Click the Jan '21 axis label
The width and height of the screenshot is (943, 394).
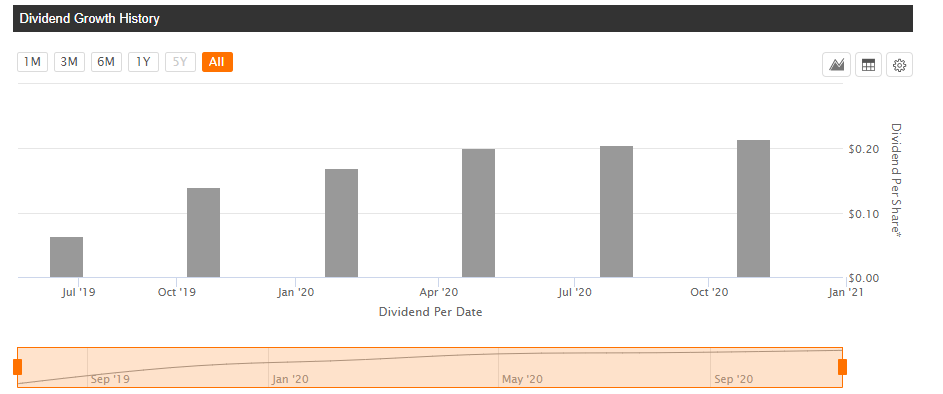[846, 292]
